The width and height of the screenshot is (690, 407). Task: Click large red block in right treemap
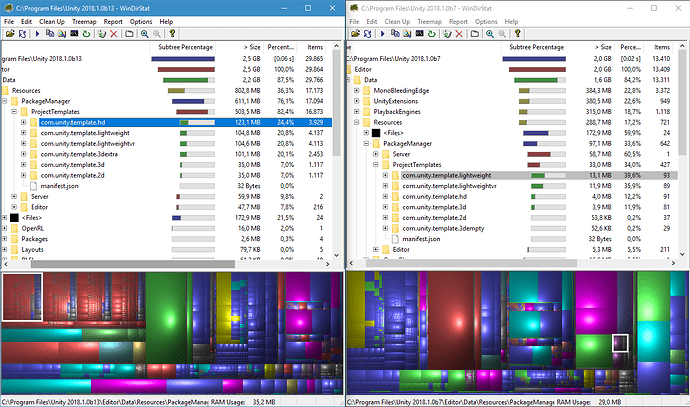pyautogui.click(x=450, y=320)
